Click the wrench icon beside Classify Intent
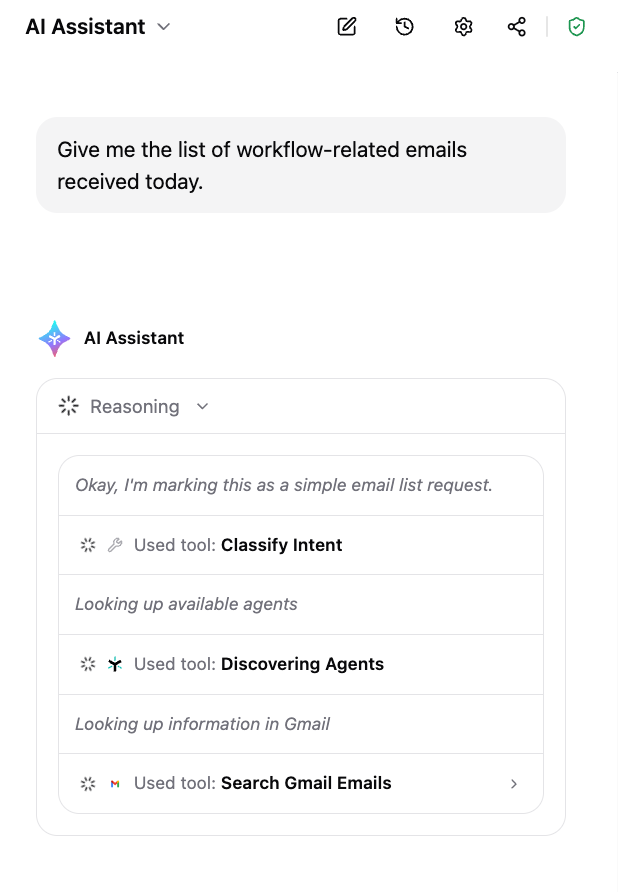Viewport: 618px width, 892px height. point(115,545)
